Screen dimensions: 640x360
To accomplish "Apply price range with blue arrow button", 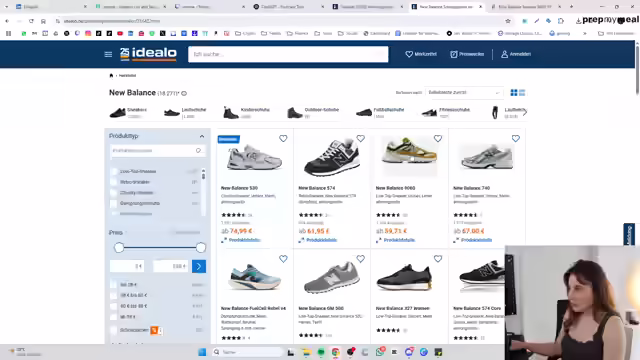I will pos(199,266).
